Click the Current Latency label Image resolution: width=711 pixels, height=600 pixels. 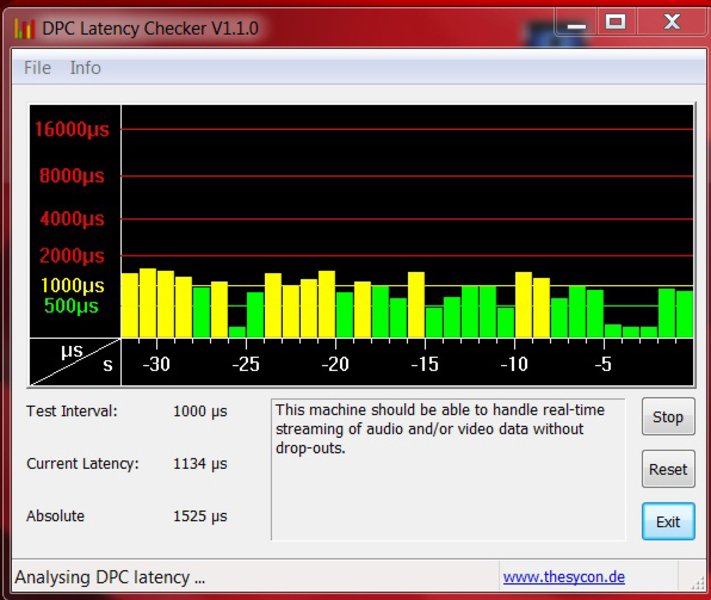(83, 463)
